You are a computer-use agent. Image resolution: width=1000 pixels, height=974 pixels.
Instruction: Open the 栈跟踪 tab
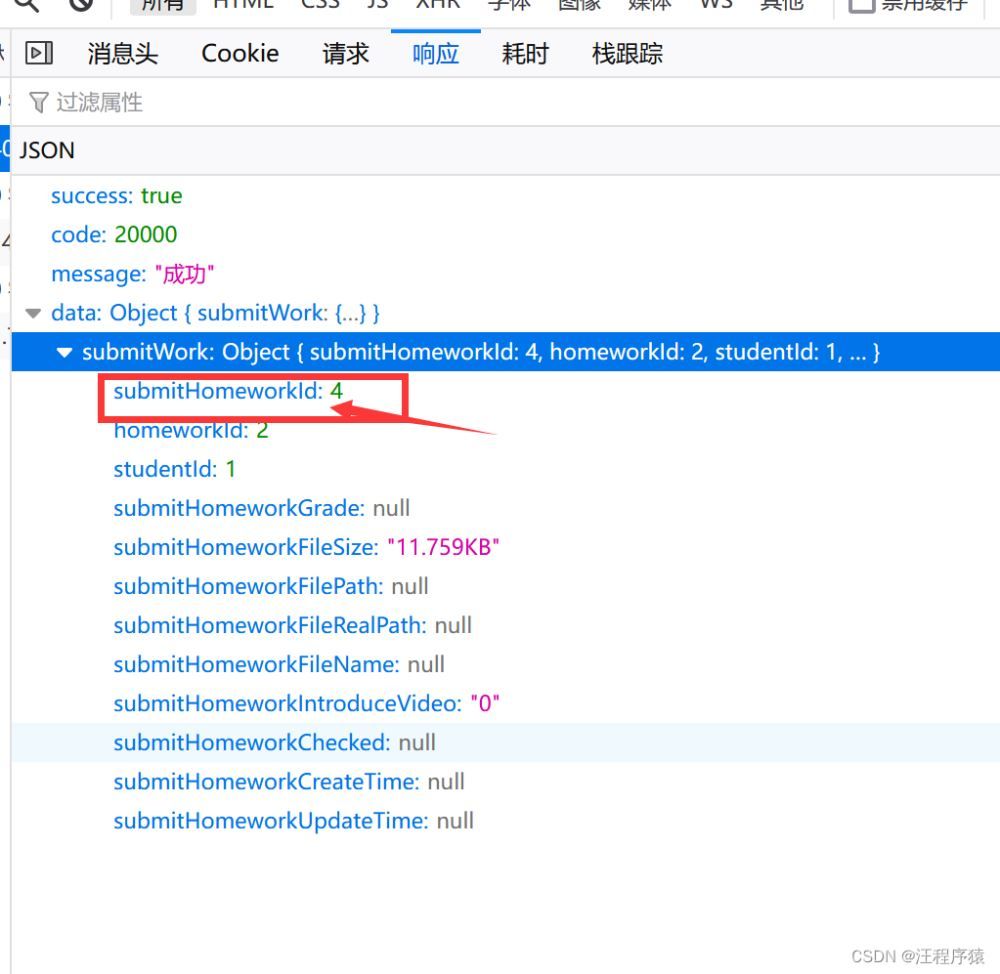[627, 54]
